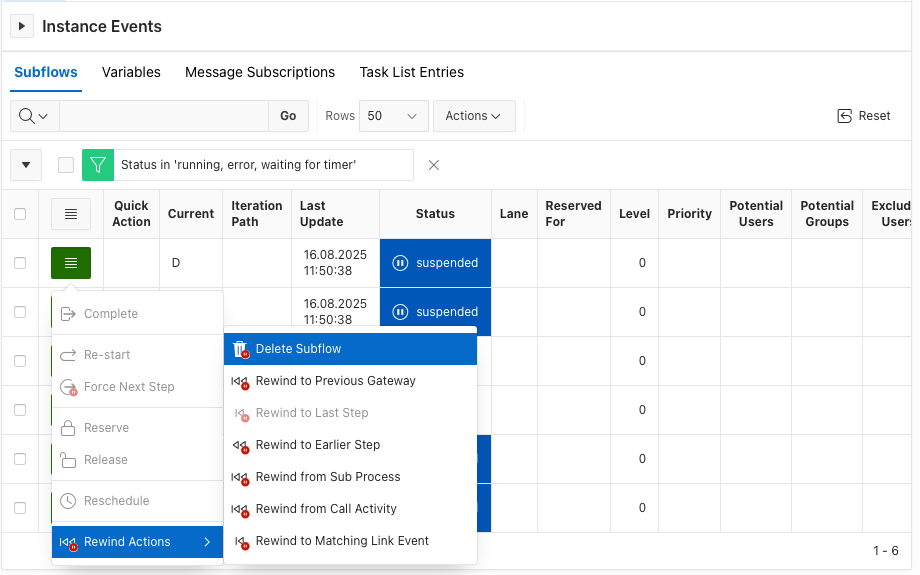Click the Reset report button
The image size is (920, 575).
click(x=864, y=116)
